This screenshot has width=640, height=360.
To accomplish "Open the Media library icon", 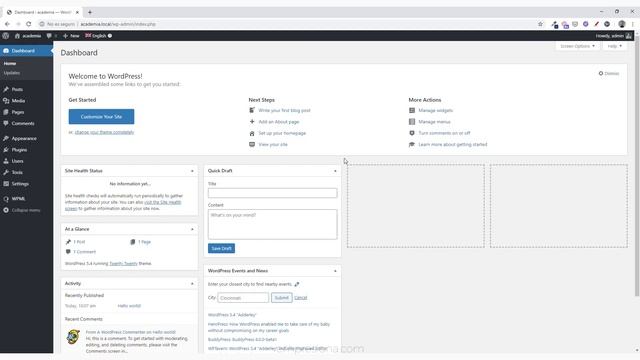I will point(6,101).
